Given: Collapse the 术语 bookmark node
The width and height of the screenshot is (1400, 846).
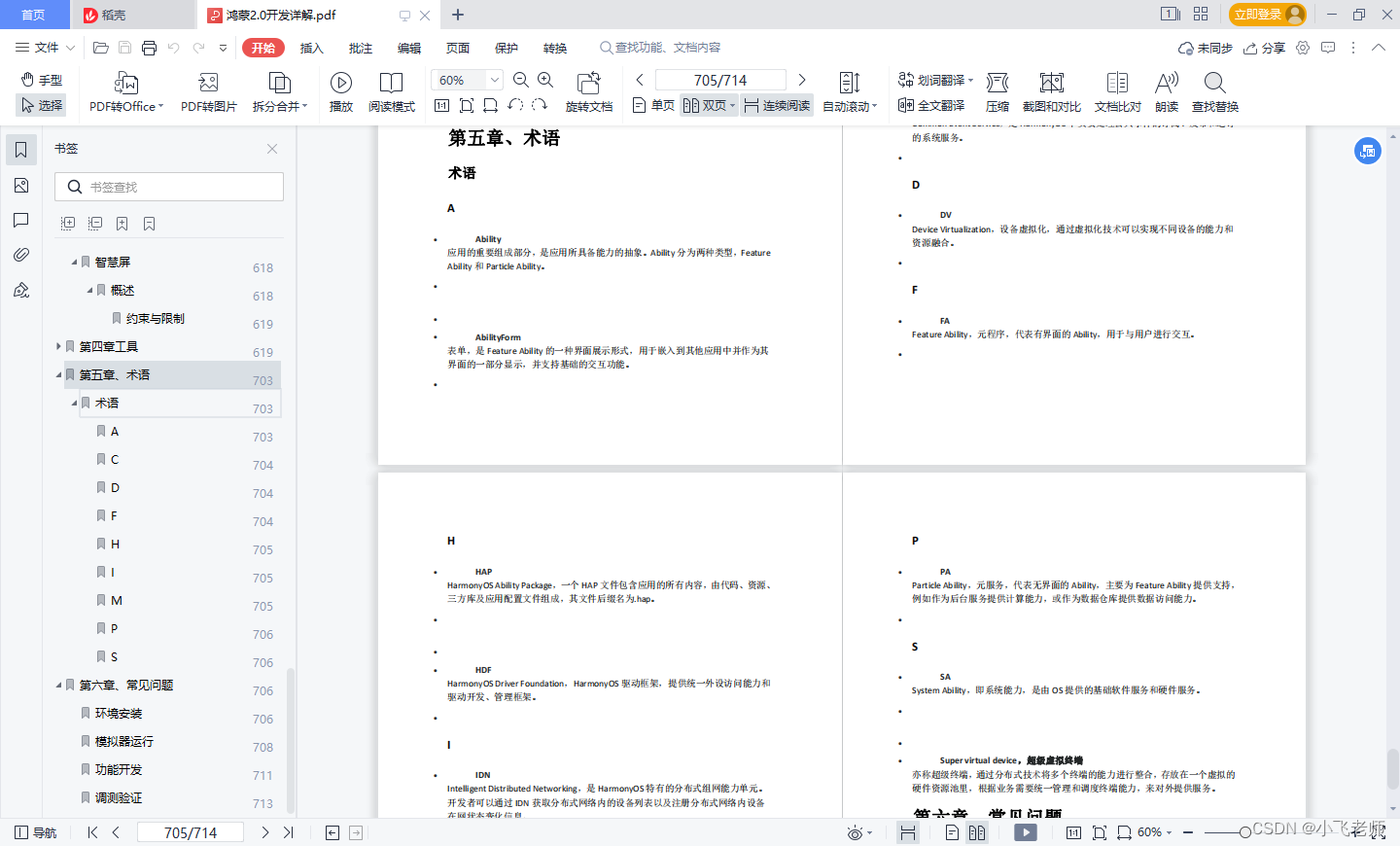Looking at the screenshot, I should (74, 403).
